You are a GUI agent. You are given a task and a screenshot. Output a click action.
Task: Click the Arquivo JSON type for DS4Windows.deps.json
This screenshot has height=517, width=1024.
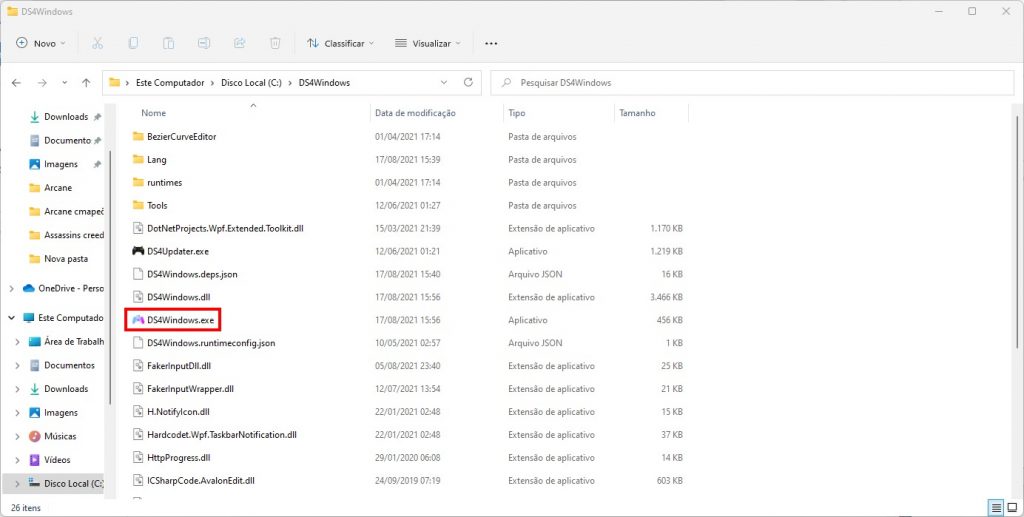pyautogui.click(x=535, y=274)
